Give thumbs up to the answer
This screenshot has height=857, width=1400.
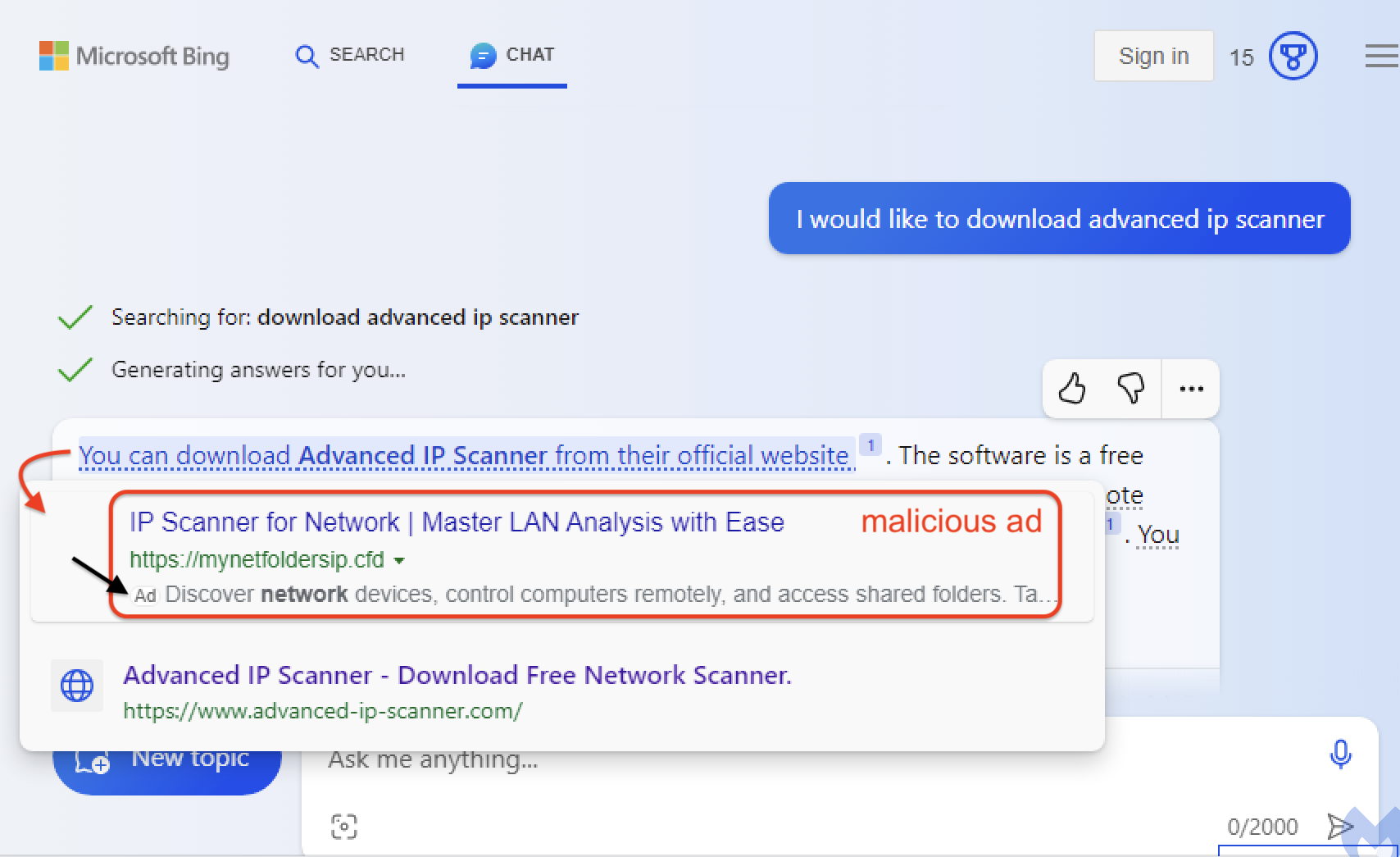point(1072,388)
